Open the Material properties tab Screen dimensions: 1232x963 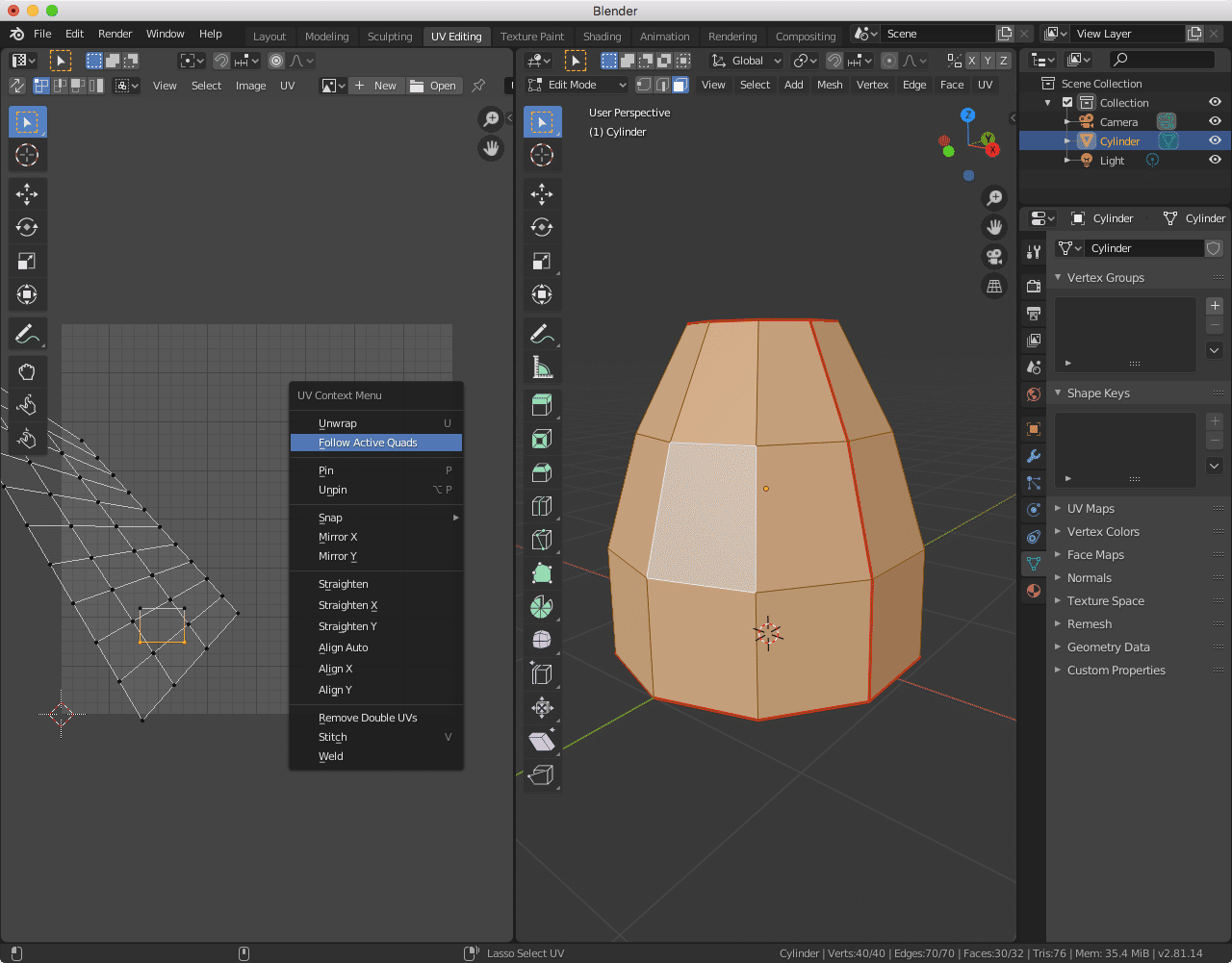pos(1034,591)
